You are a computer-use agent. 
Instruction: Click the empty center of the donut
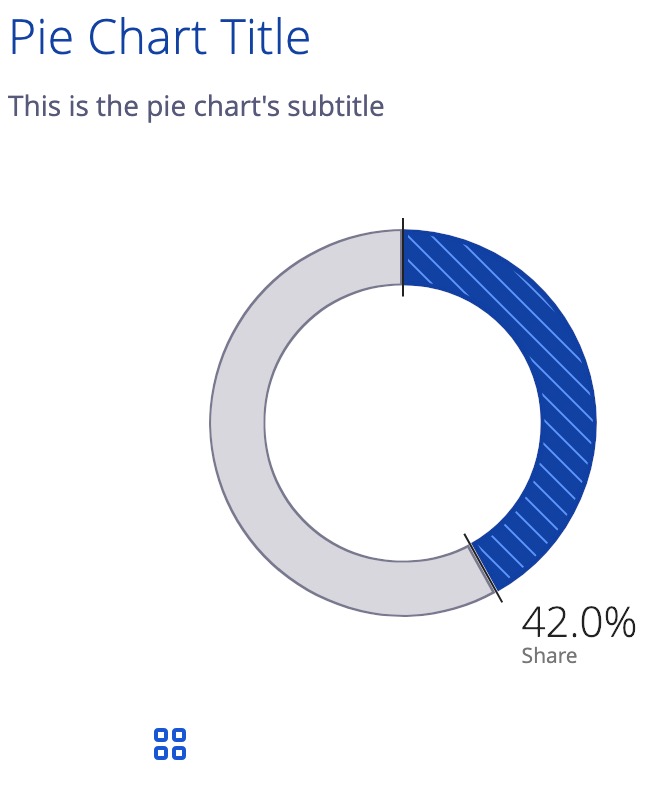[403, 422]
